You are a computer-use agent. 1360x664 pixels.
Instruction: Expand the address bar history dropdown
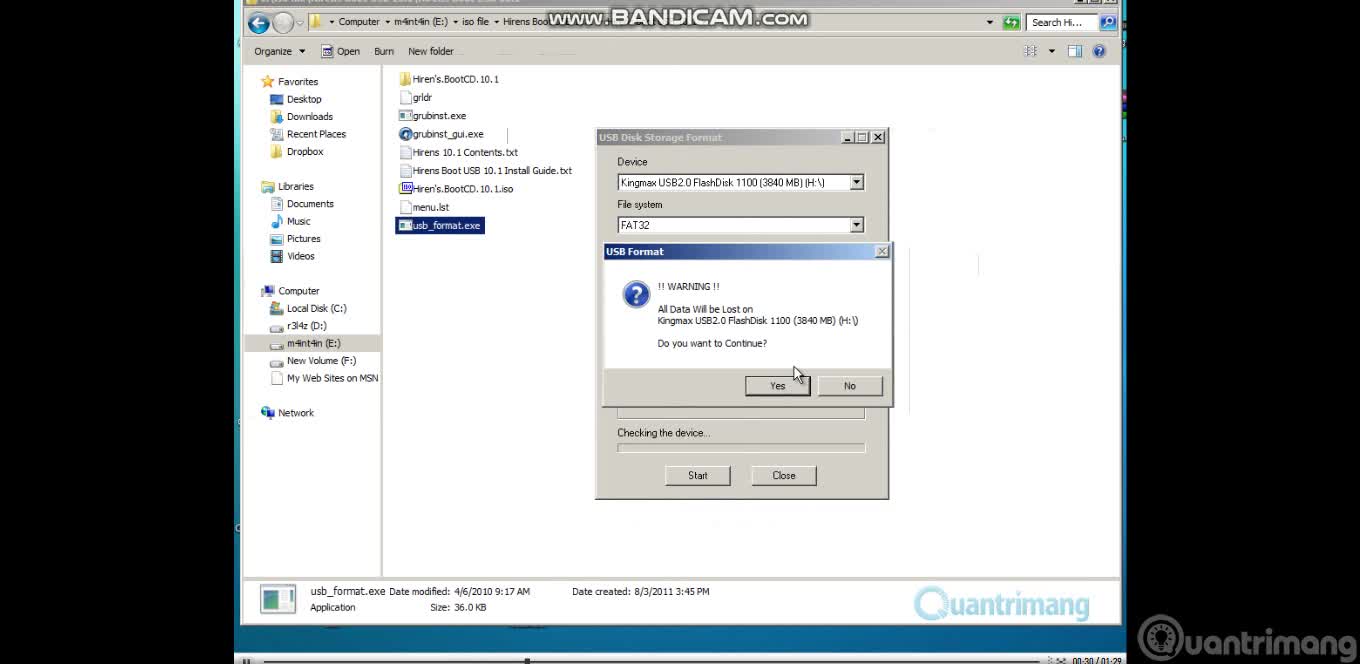point(990,22)
